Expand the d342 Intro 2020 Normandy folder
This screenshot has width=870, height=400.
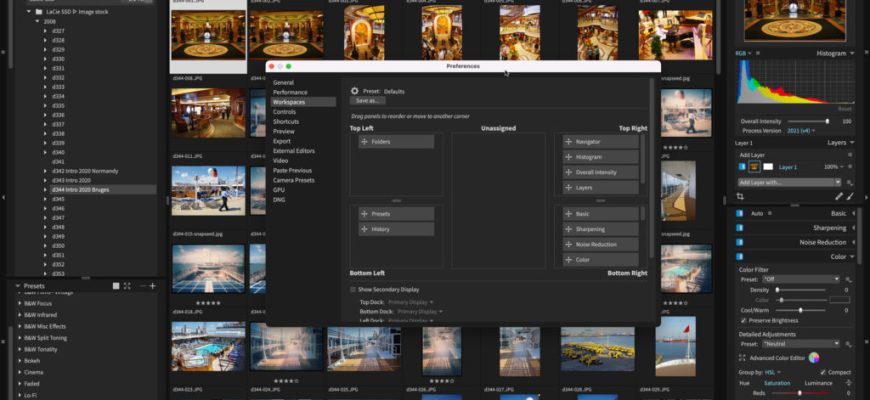tap(45, 171)
